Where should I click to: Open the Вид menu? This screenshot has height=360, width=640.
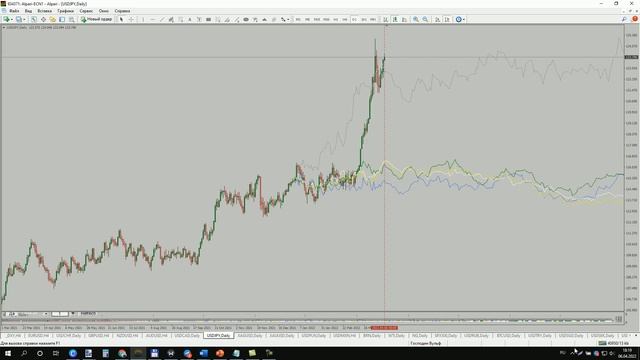(28, 11)
